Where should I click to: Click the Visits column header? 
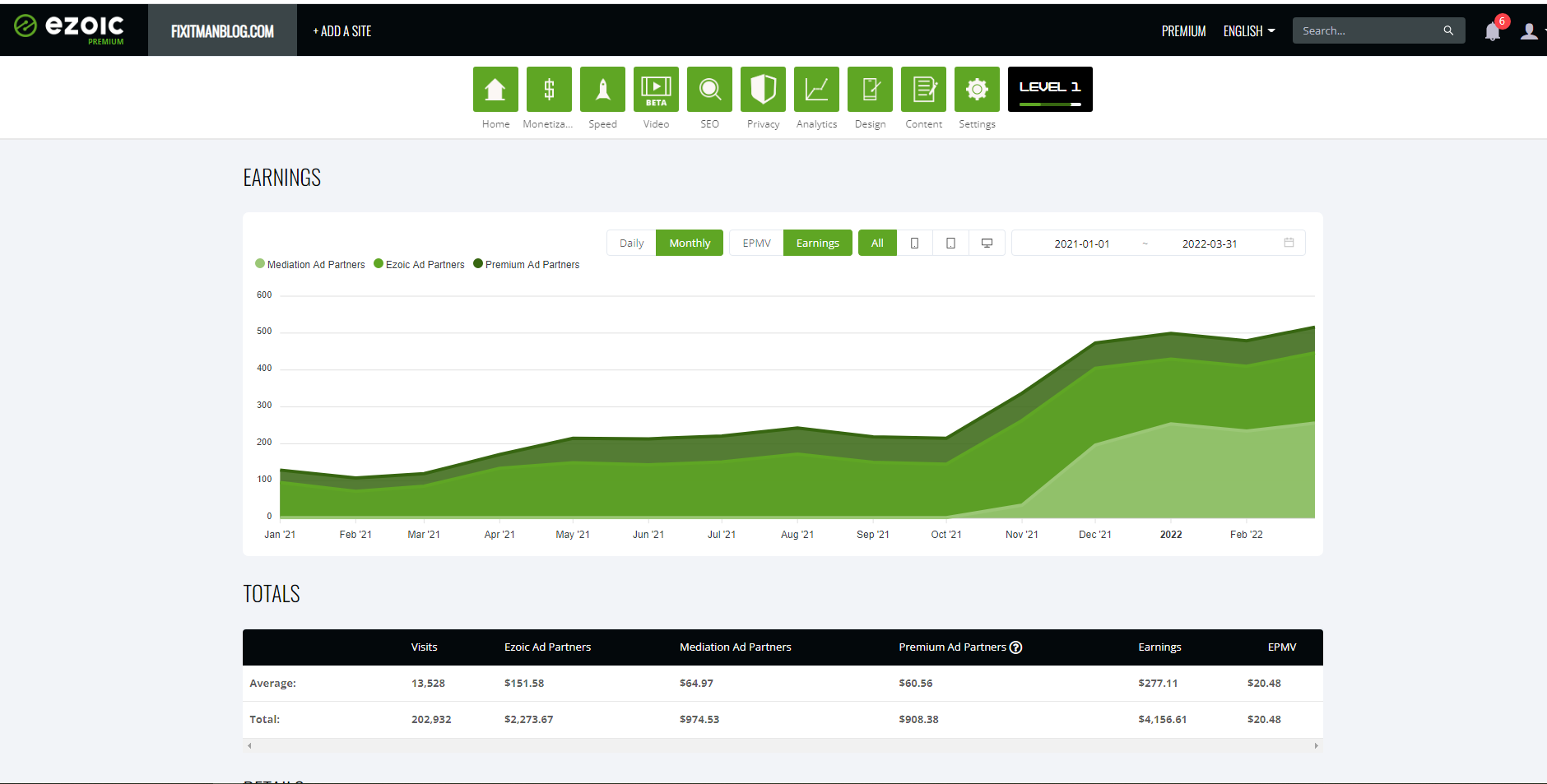pyautogui.click(x=424, y=647)
